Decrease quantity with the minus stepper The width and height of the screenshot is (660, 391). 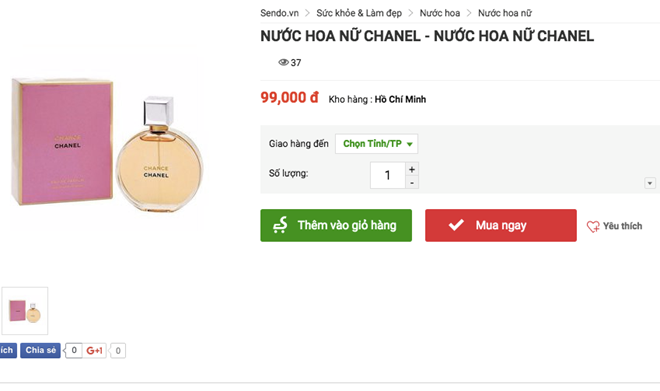[412, 183]
